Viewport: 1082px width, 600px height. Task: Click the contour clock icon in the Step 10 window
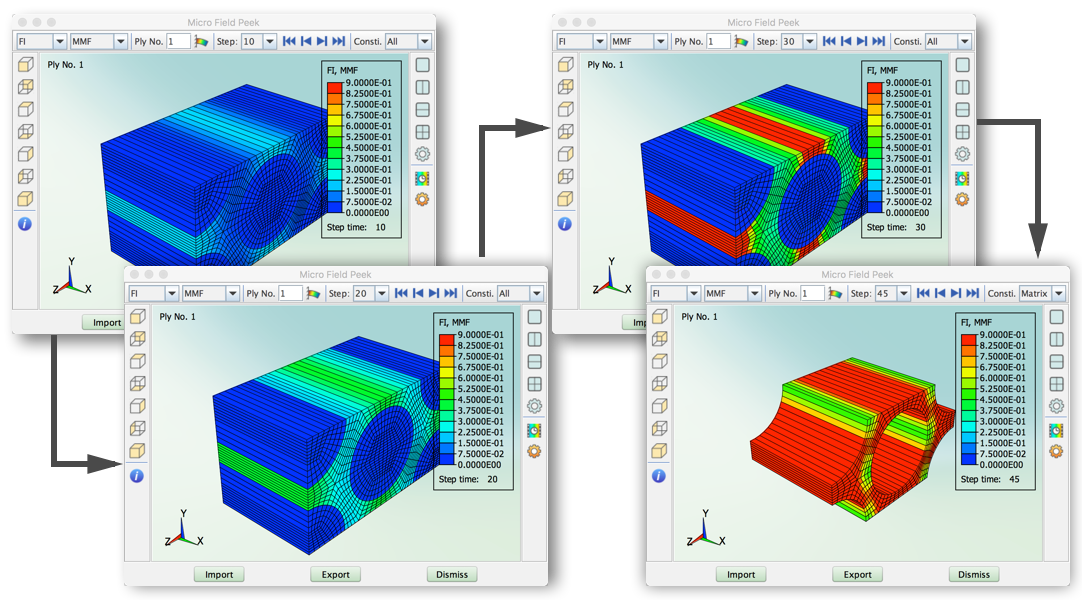[x=422, y=178]
